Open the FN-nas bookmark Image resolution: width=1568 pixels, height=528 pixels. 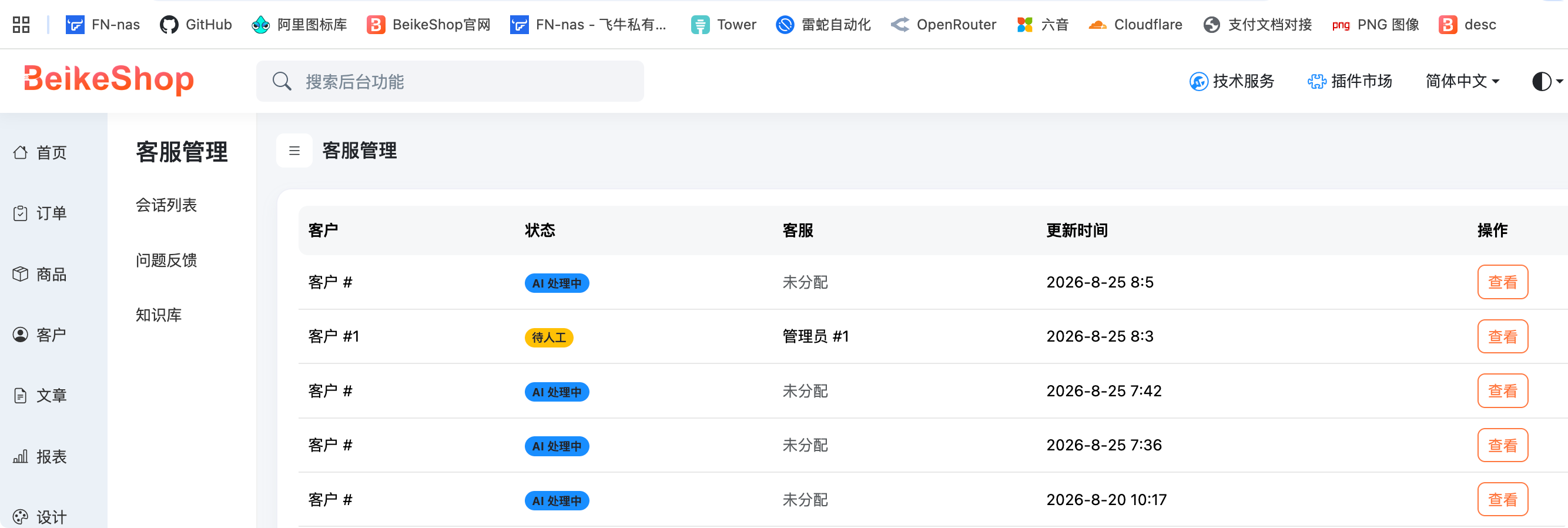tap(102, 24)
